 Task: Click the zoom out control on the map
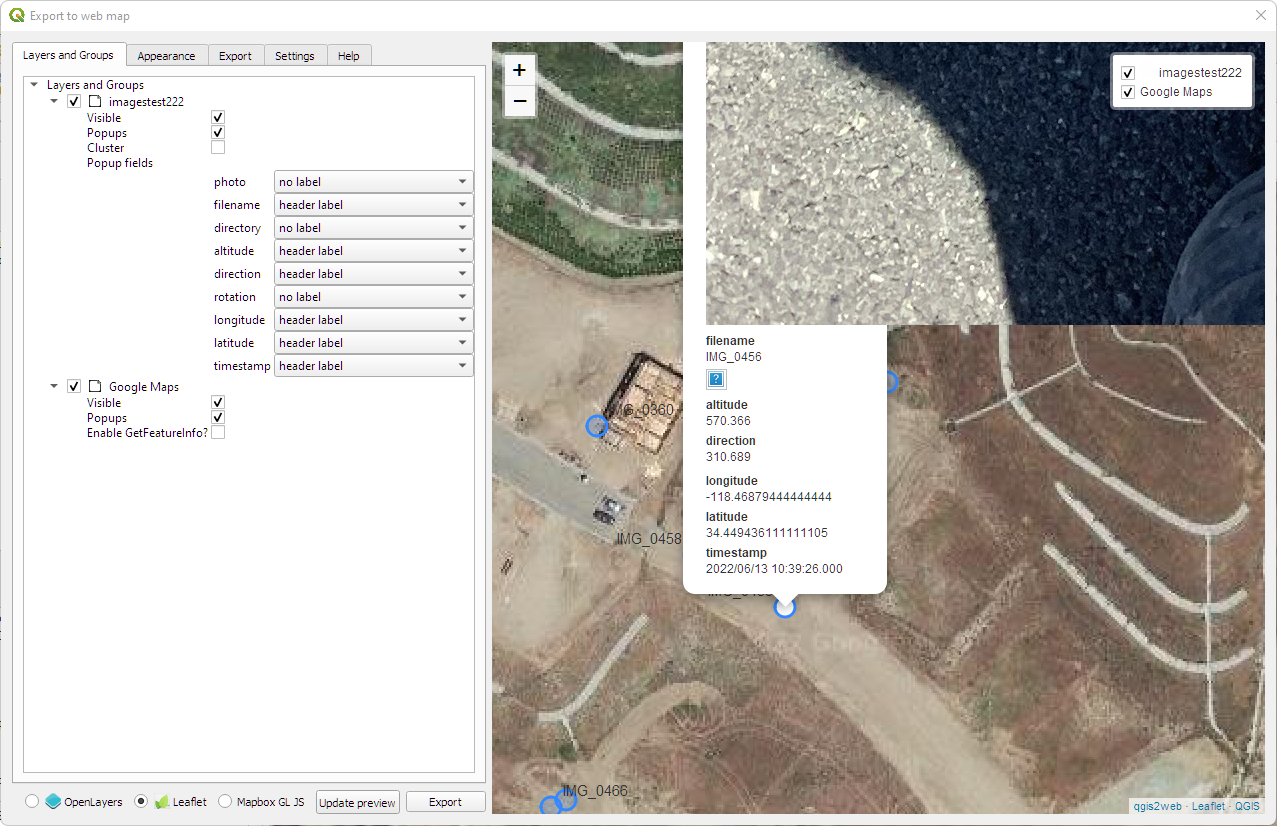click(519, 101)
